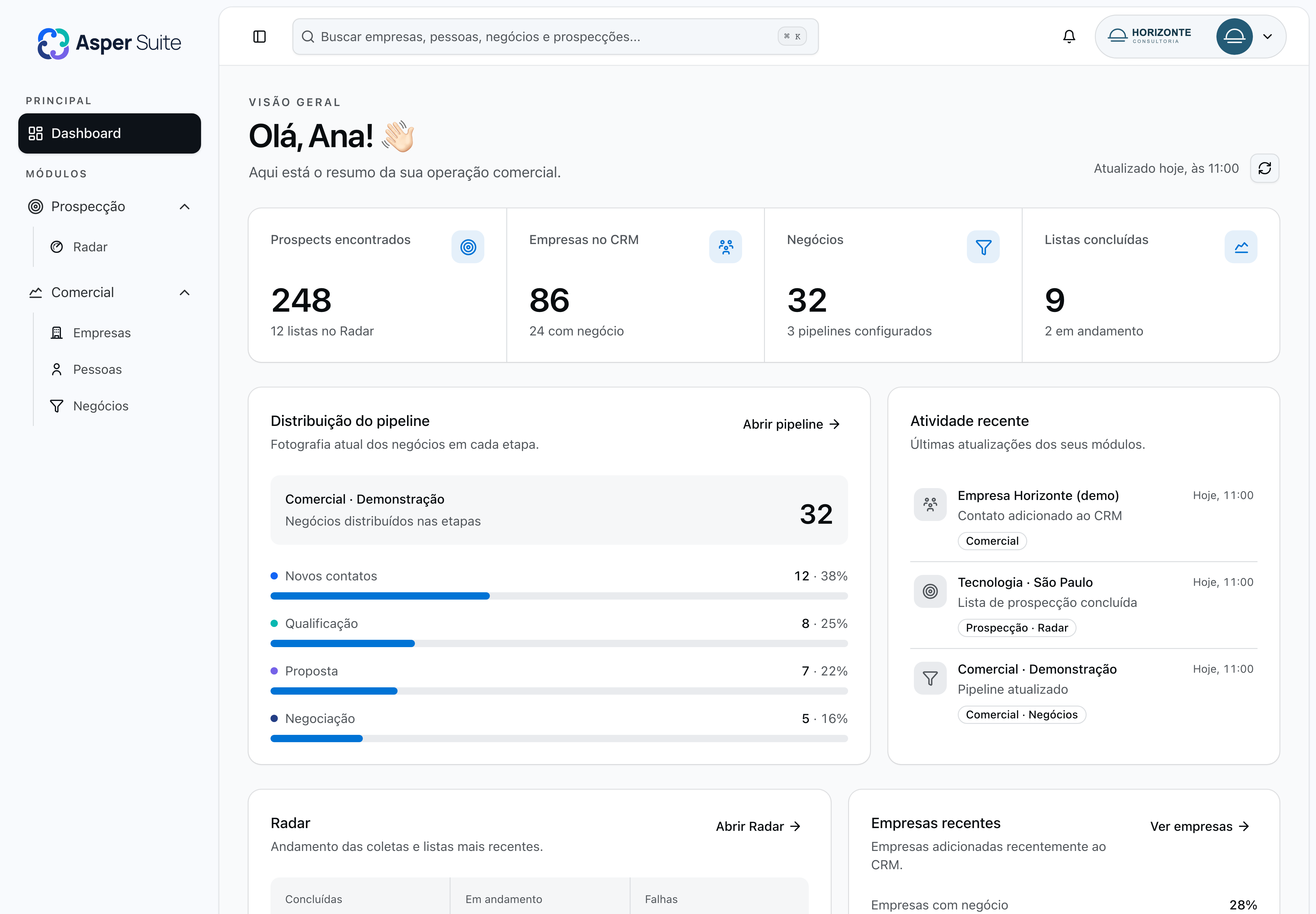Click the search magnifier icon

click(308, 37)
